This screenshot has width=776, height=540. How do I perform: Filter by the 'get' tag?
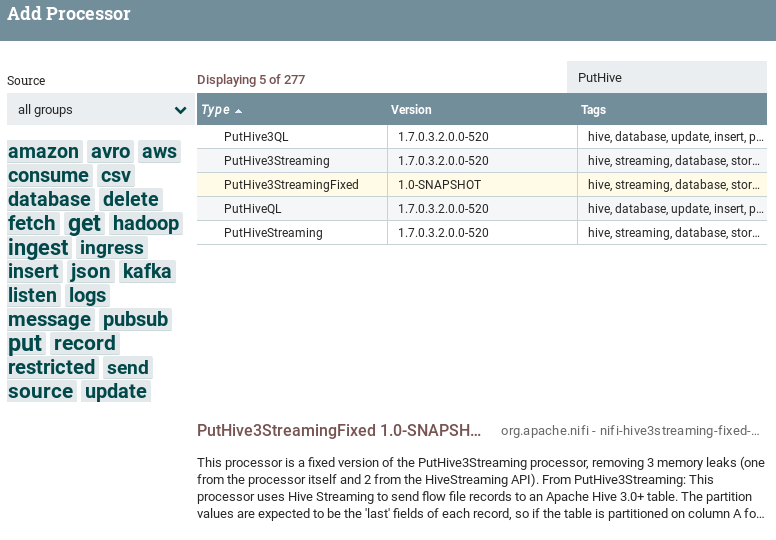point(84,223)
